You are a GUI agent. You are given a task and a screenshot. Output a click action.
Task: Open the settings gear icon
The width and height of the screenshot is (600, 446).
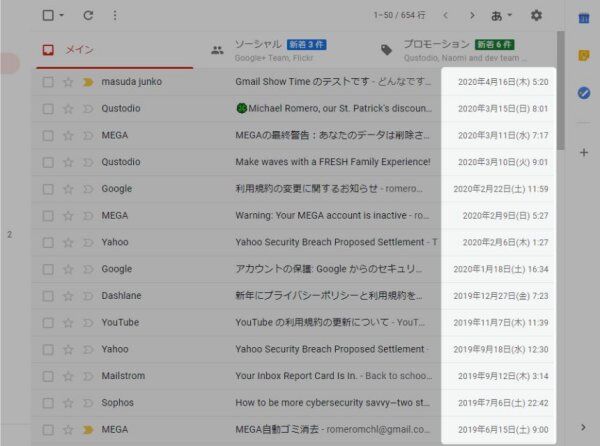tap(536, 15)
